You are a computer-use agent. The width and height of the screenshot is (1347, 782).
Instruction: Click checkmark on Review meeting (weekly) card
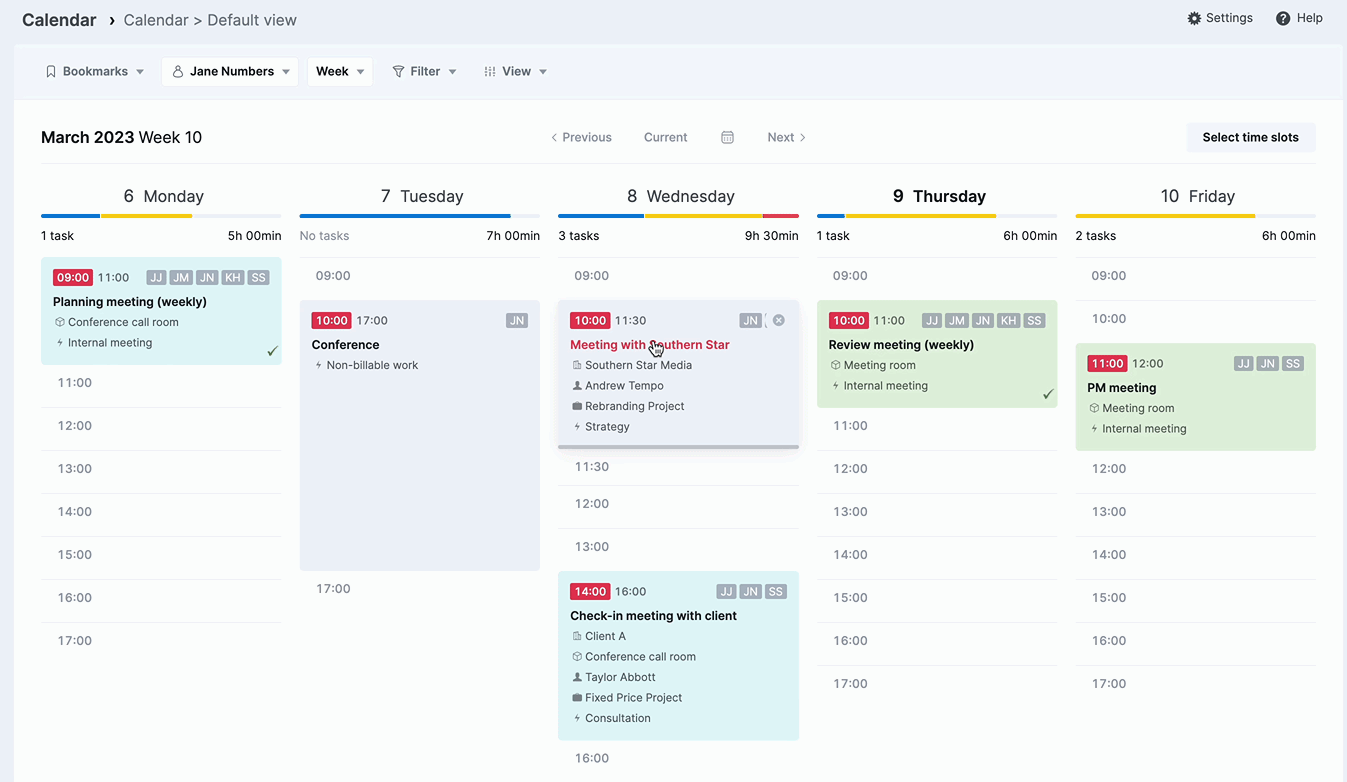click(1048, 394)
